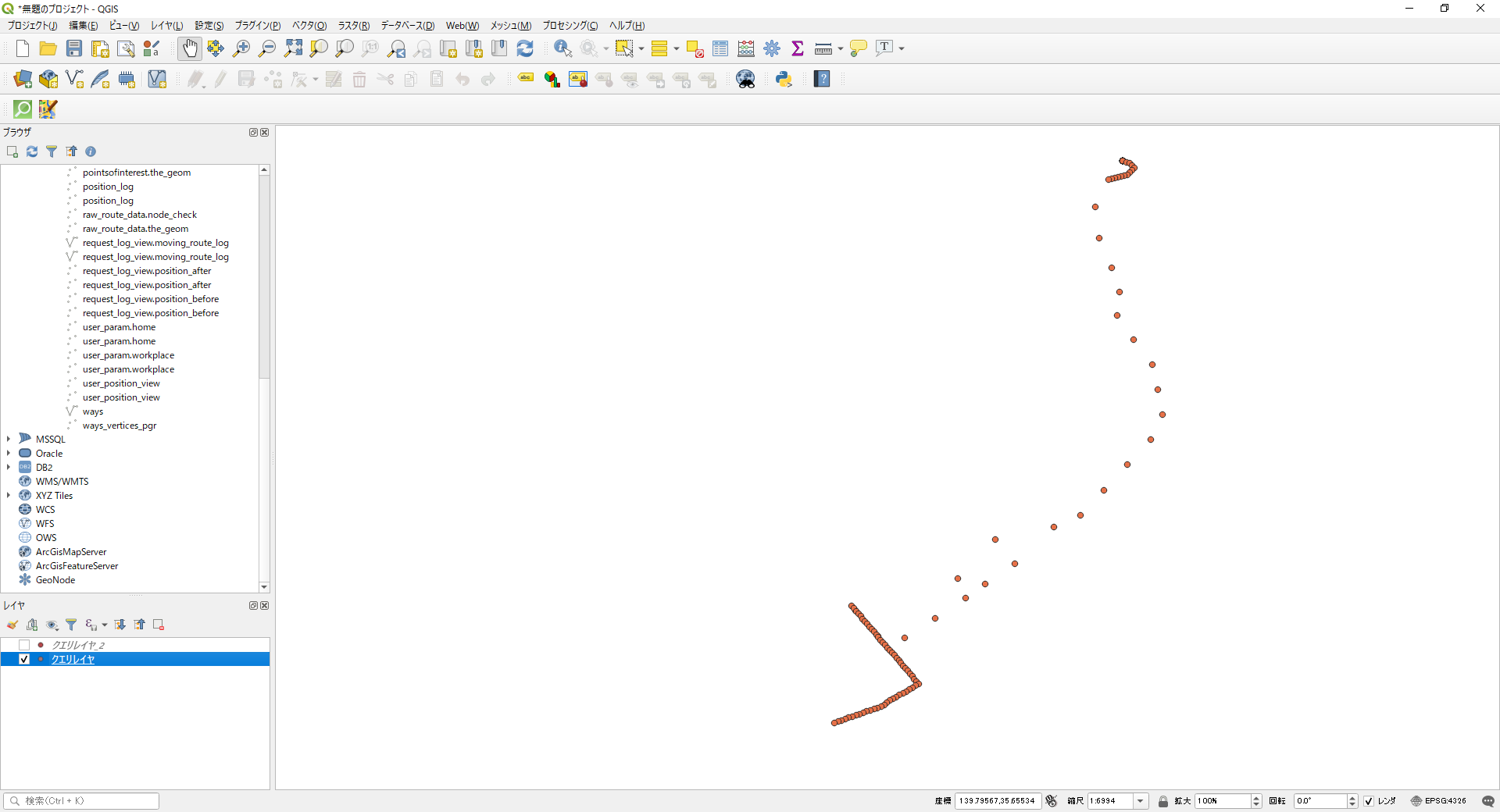Image resolution: width=1500 pixels, height=812 pixels.
Task: Open the プロセシング menu
Action: [x=570, y=26]
